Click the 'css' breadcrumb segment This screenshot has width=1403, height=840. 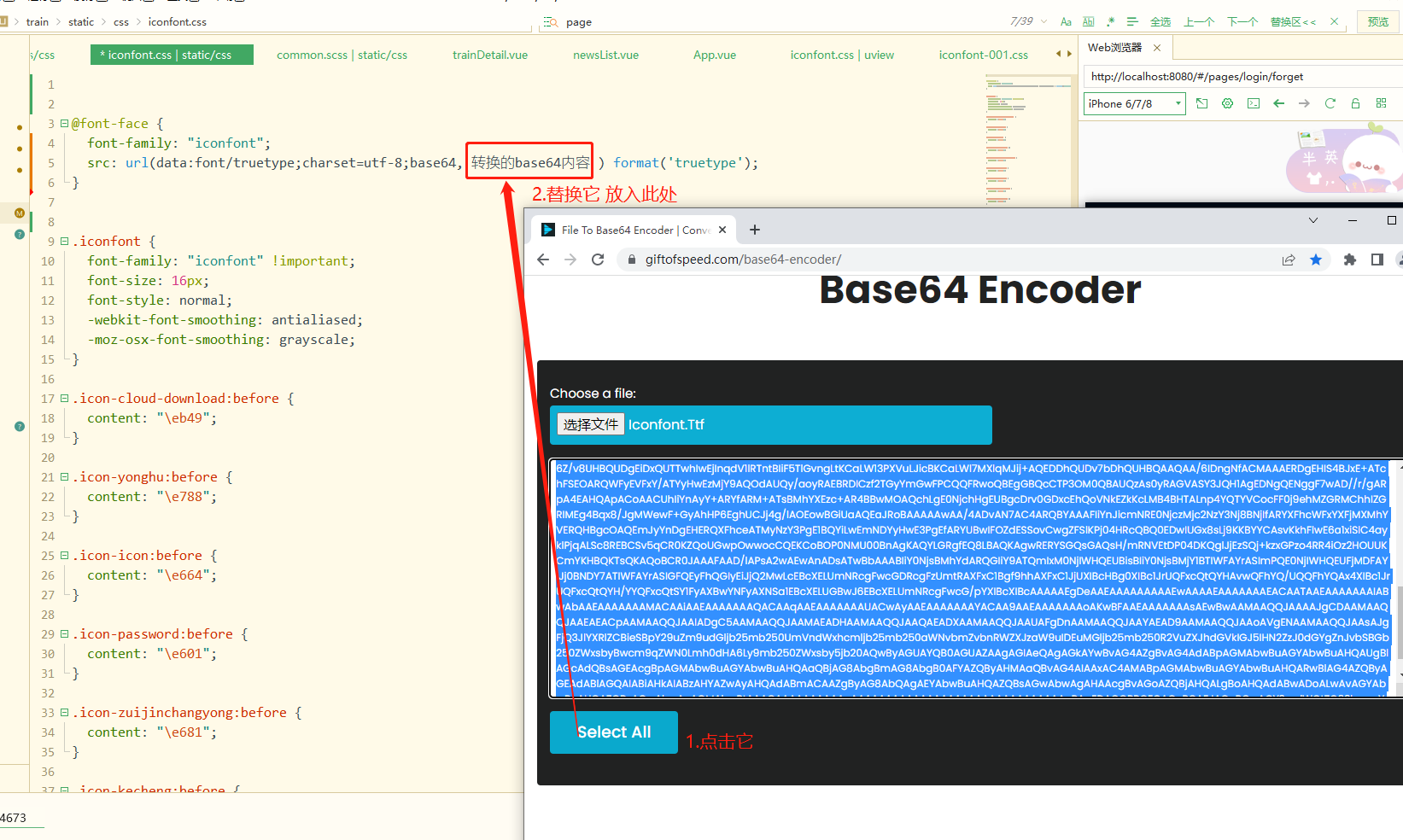pyautogui.click(x=121, y=22)
